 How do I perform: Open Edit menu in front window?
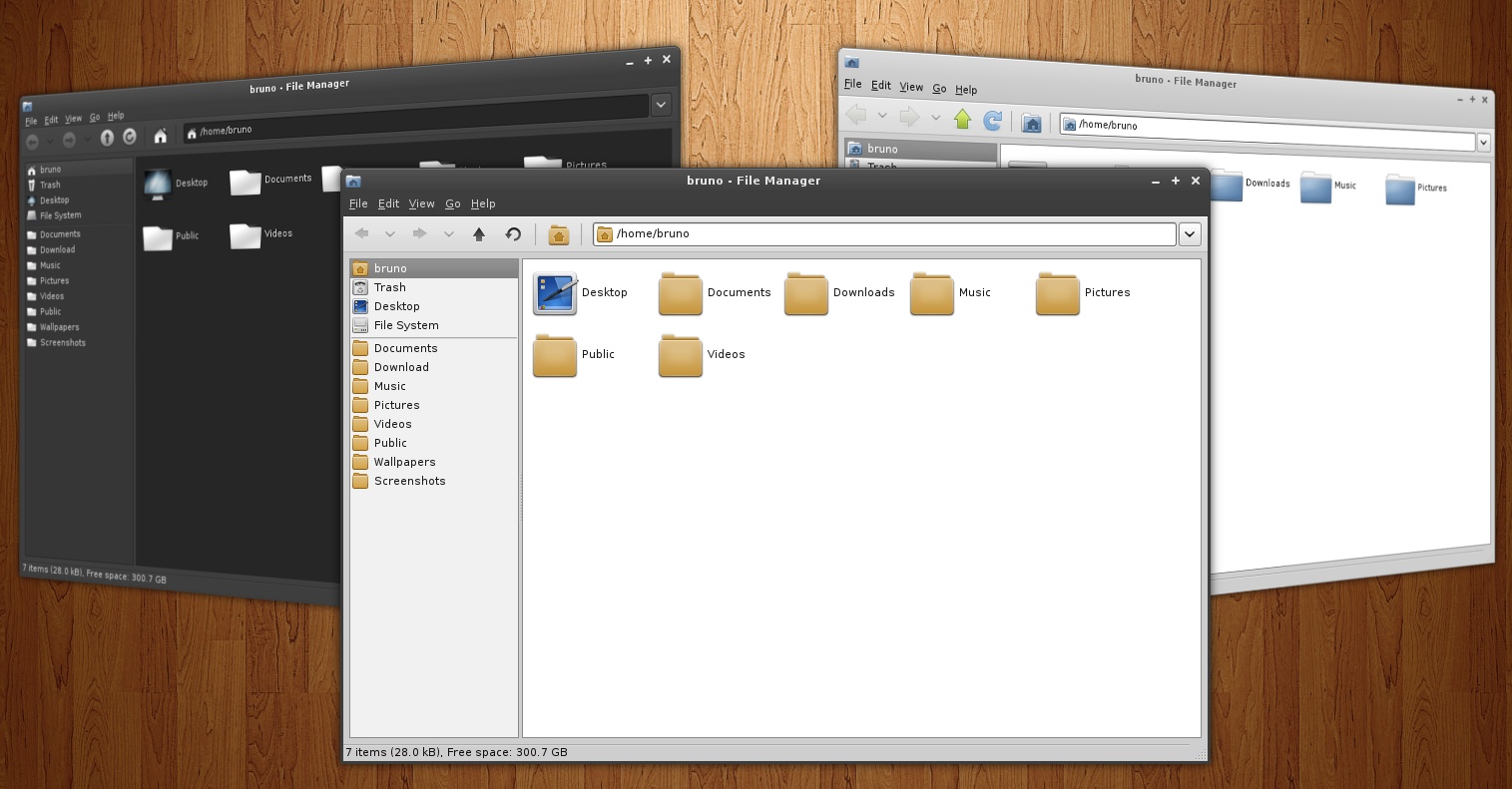pyautogui.click(x=388, y=203)
